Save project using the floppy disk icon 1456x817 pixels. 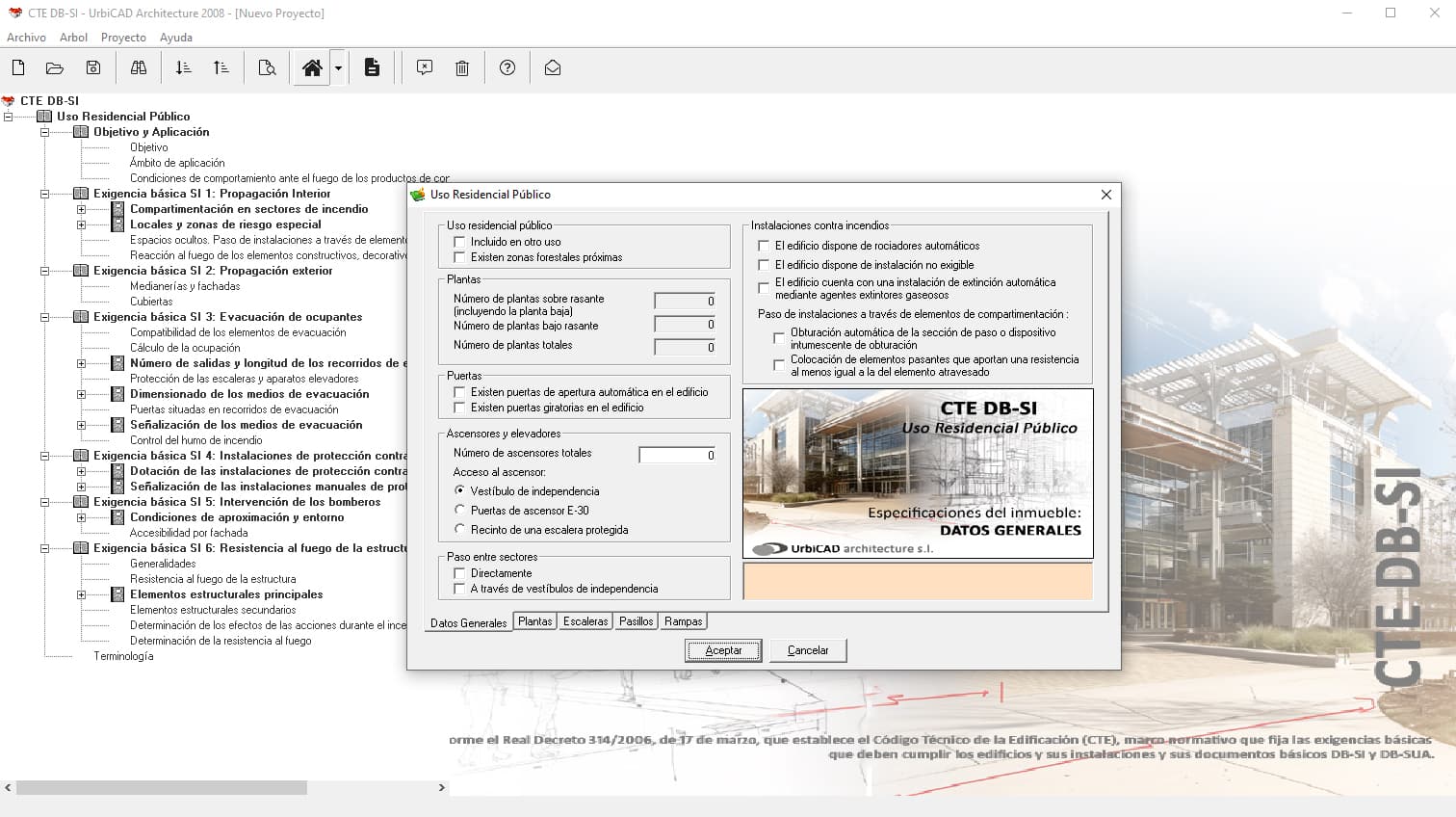tap(93, 67)
